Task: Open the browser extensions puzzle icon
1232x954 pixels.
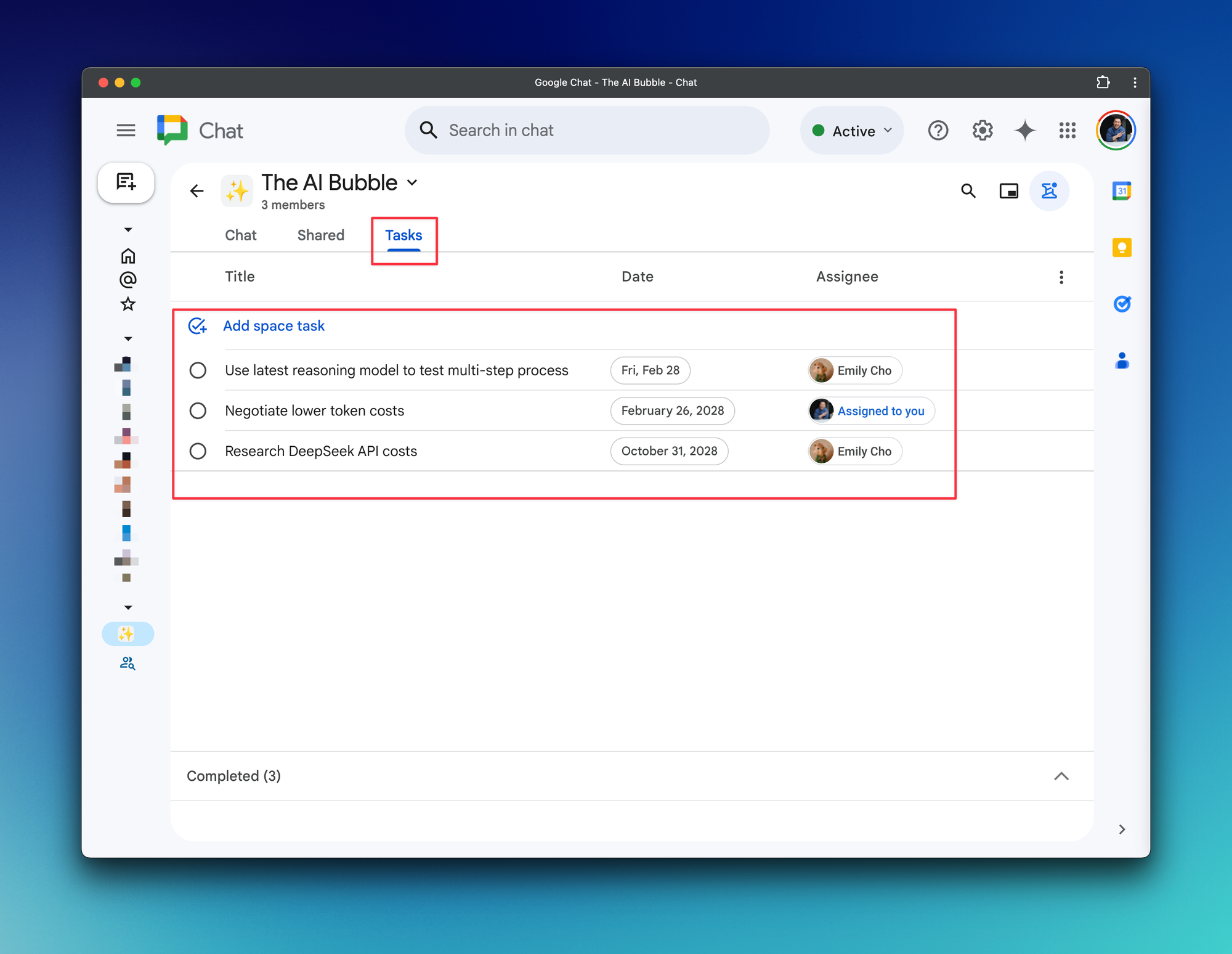Action: (x=1103, y=83)
